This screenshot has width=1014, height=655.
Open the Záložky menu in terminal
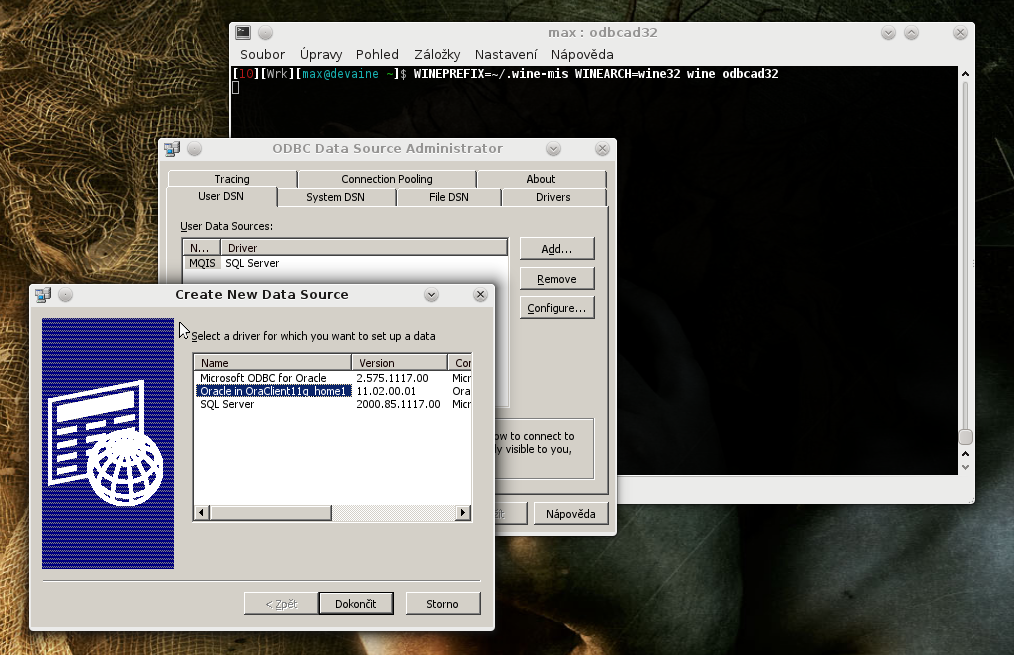pos(437,54)
